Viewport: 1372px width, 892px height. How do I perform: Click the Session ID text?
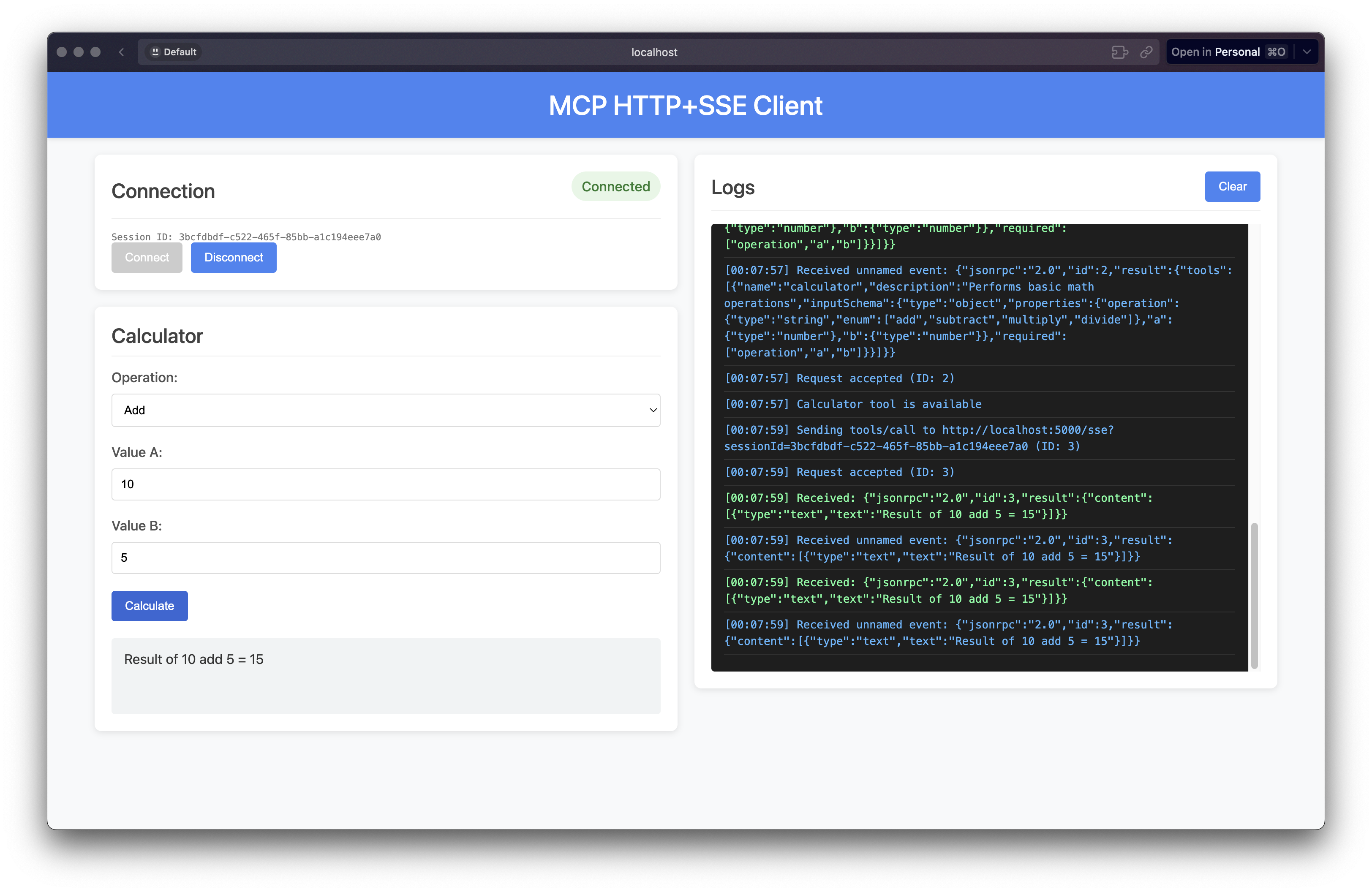(x=245, y=237)
